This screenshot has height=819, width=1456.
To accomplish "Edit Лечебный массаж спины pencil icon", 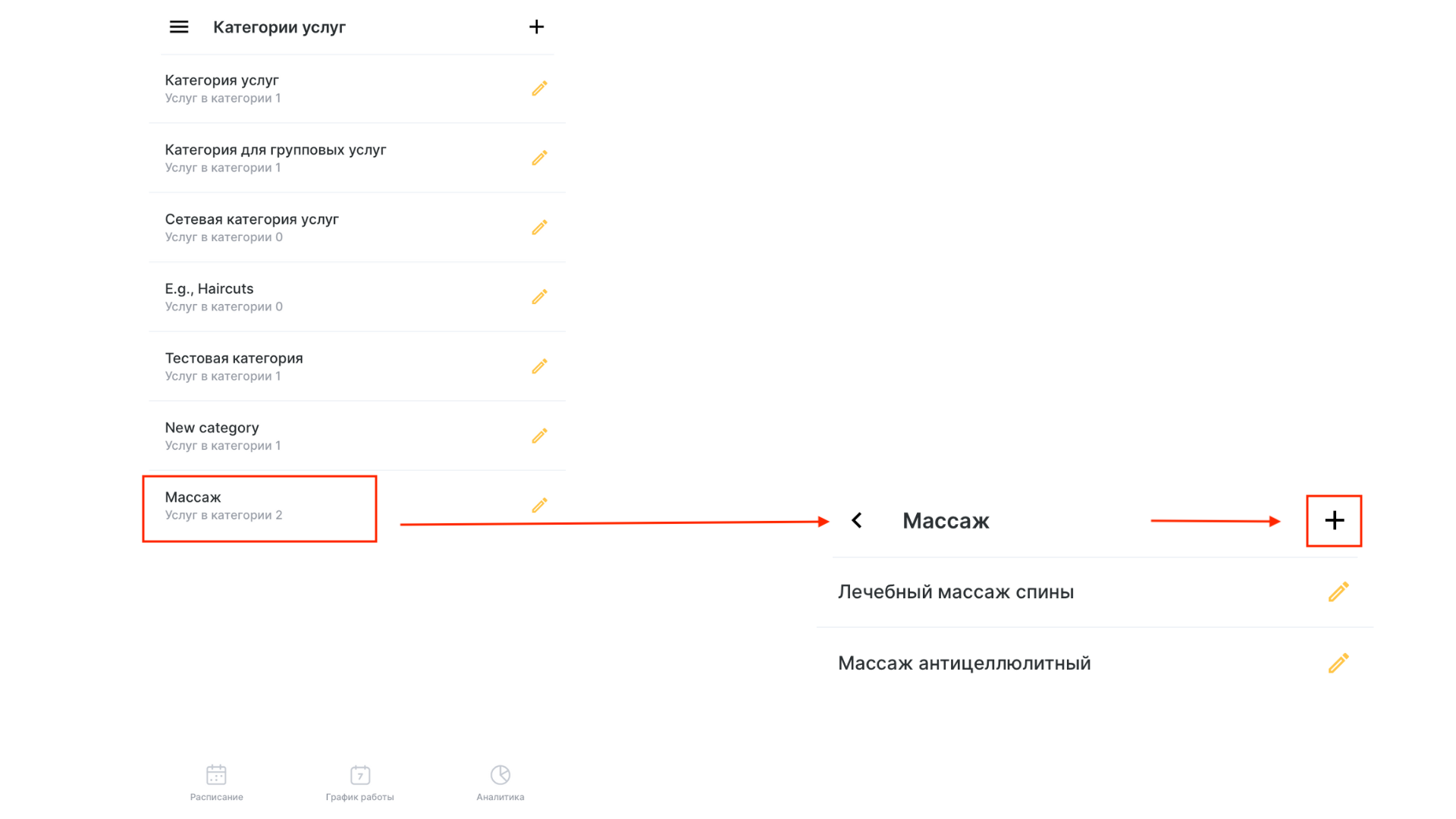I will (x=1338, y=591).
